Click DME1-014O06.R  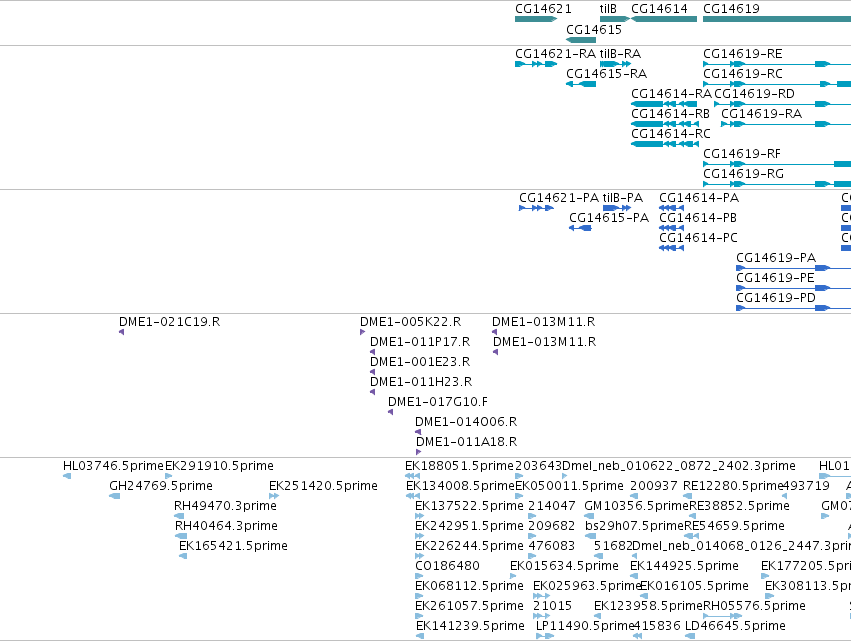418,433
